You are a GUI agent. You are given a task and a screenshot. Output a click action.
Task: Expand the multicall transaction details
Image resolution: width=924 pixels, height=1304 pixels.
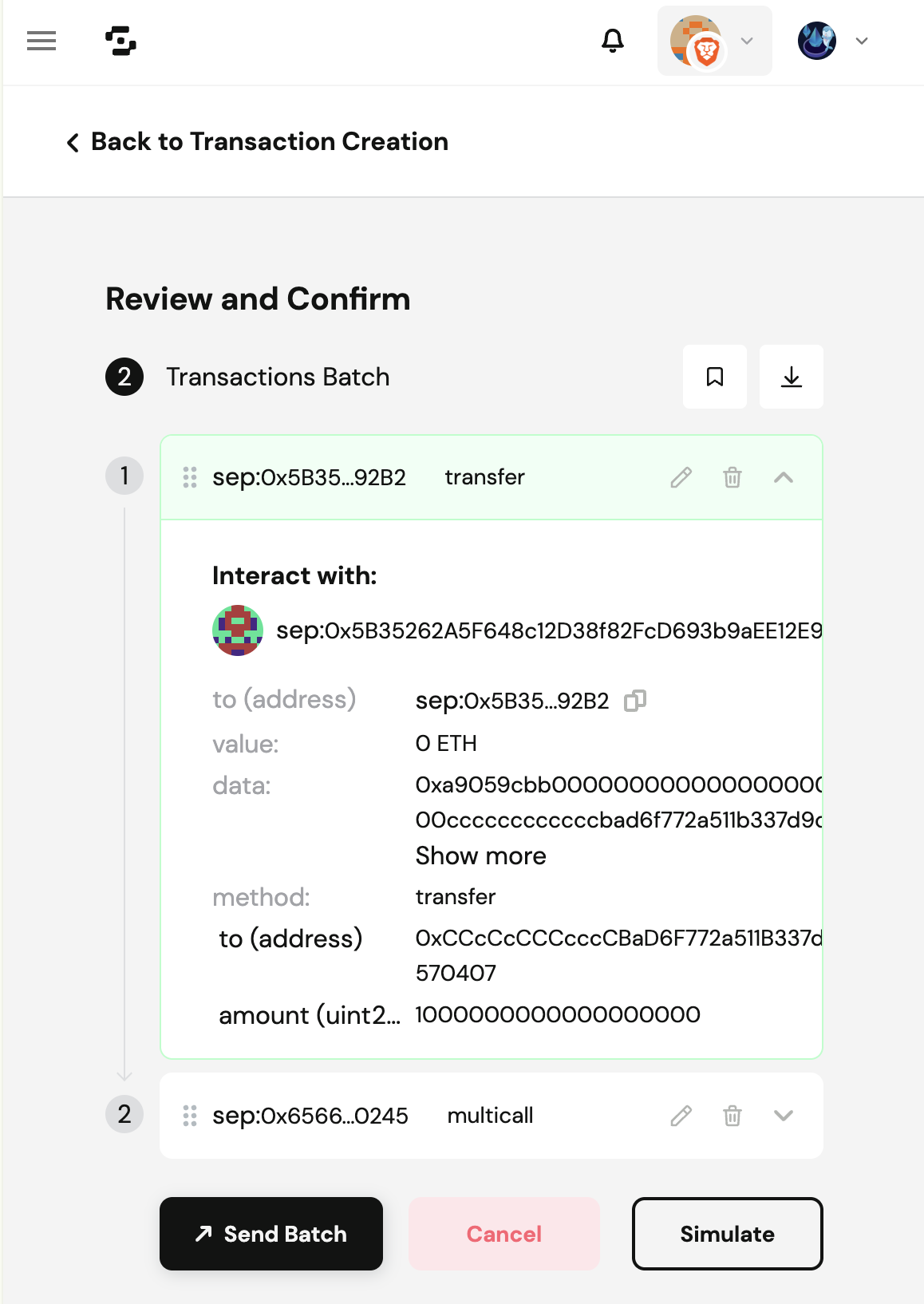point(784,1116)
